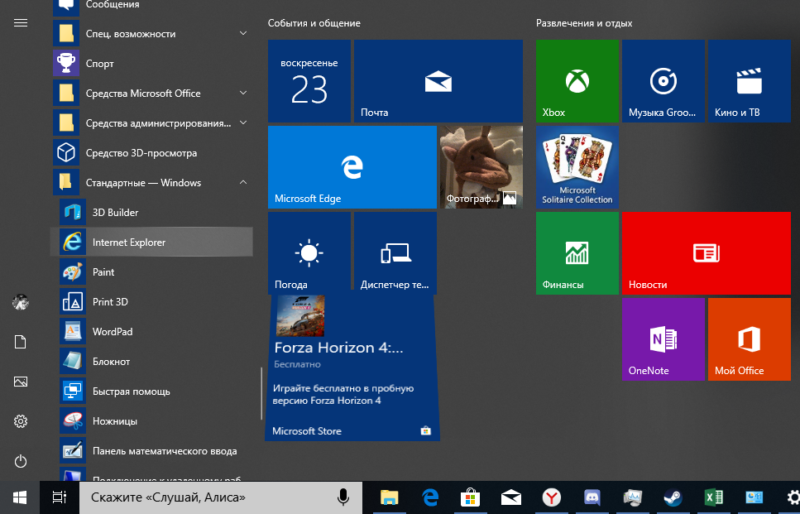Click the app list scrollbar
This screenshot has width=800, height=514.
[x=261, y=393]
